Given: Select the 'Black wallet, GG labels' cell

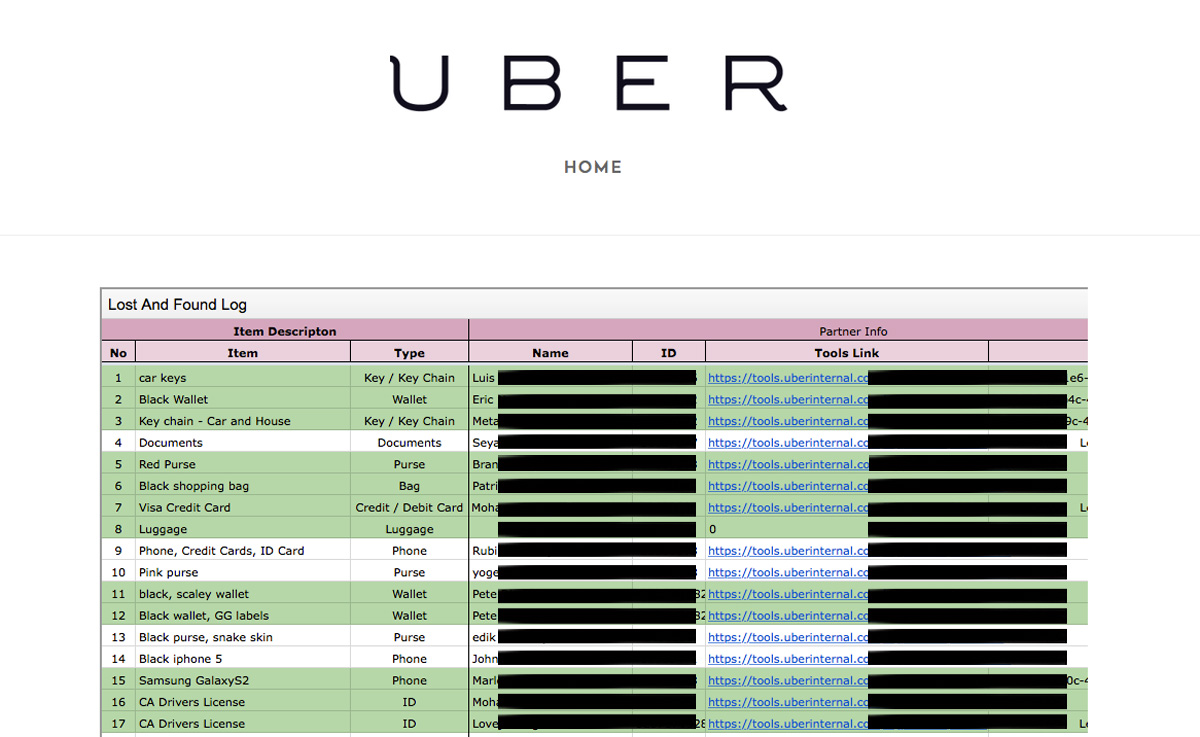Looking at the screenshot, I should (x=243, y=616).
